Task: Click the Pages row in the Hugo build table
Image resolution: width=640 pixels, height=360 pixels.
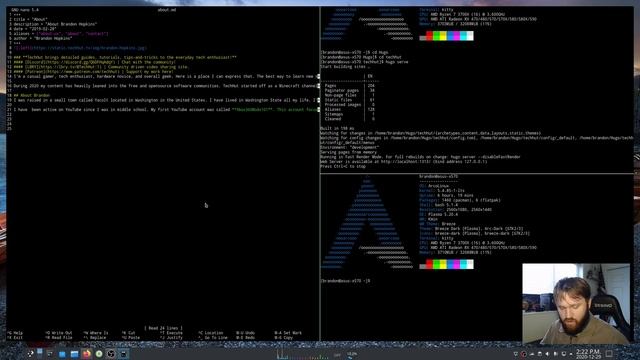Action: pos(349,86)
